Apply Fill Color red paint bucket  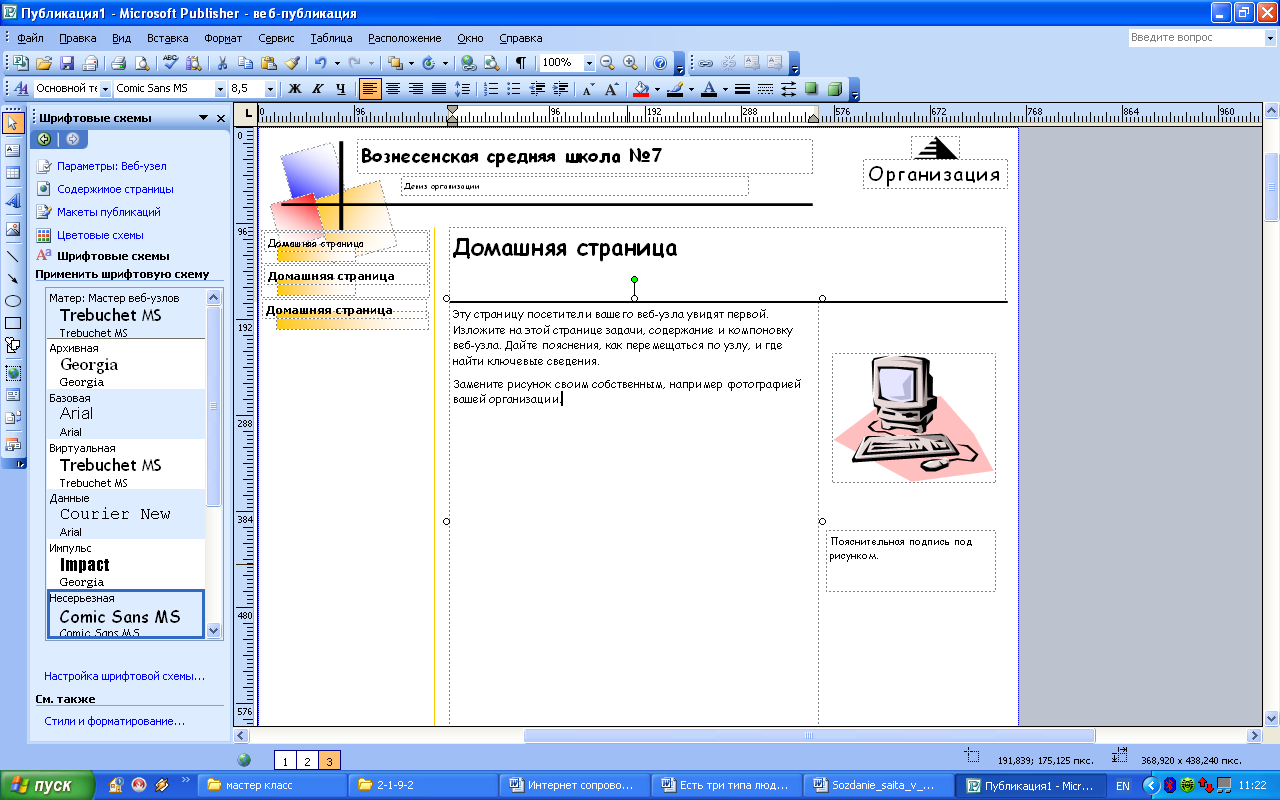click(x=641, y=89)
